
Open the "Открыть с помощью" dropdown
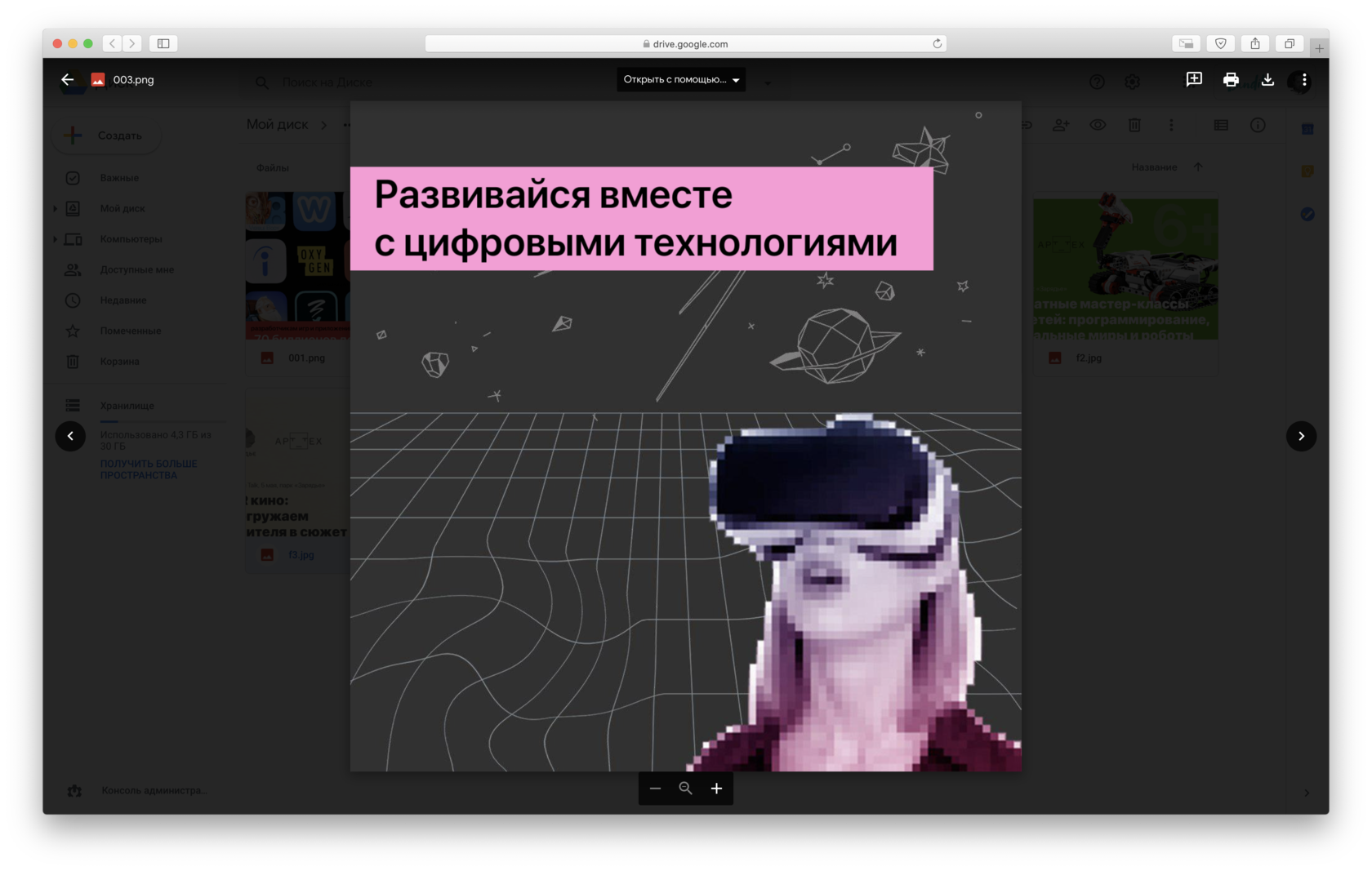[681, 79]
